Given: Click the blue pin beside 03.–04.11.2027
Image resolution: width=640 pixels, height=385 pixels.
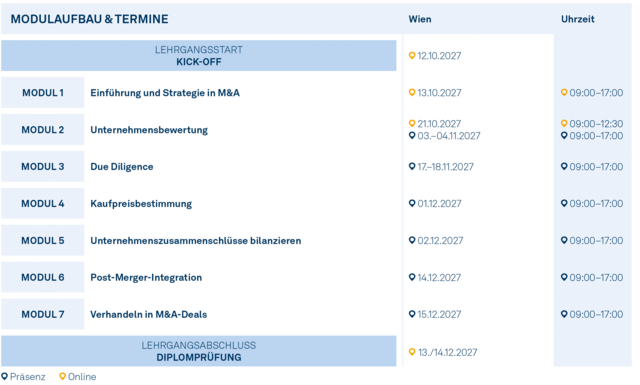Looking at the screenshot, I should coord(412,135).
